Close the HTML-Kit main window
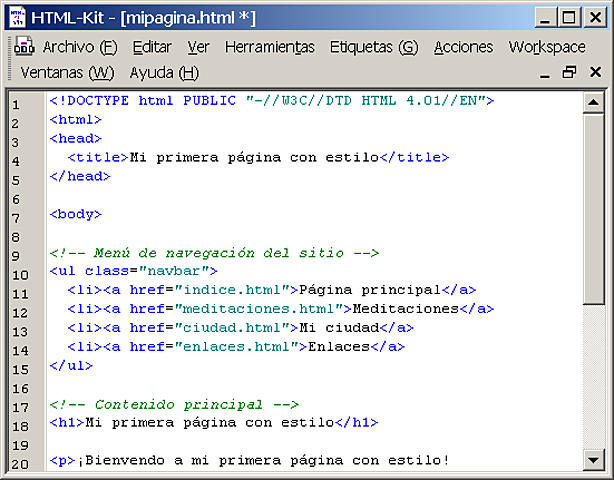 [x=595, y=18]
